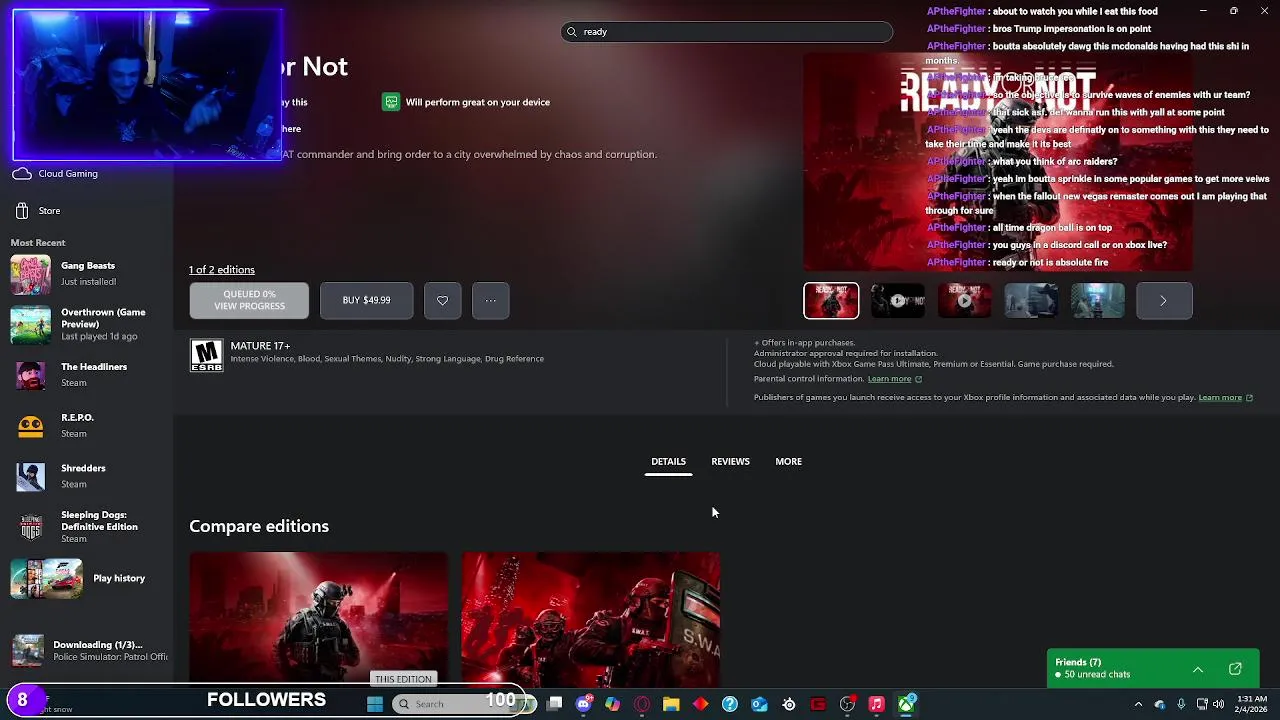
Task: Select Sleeping Dogs: Definitive Edition
Action: (88, 526)
